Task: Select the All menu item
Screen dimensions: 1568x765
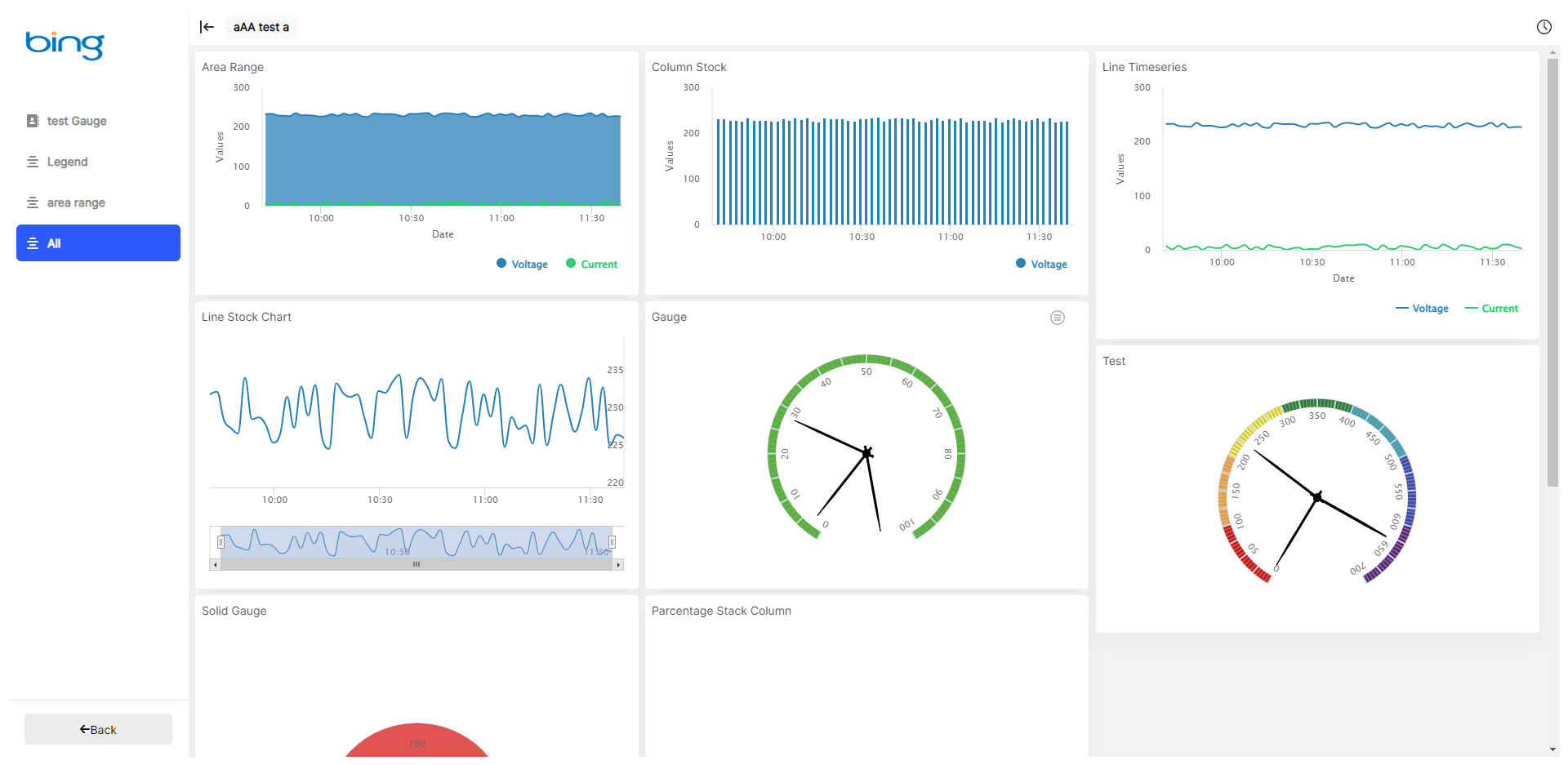Action: [x=98, y=243]
